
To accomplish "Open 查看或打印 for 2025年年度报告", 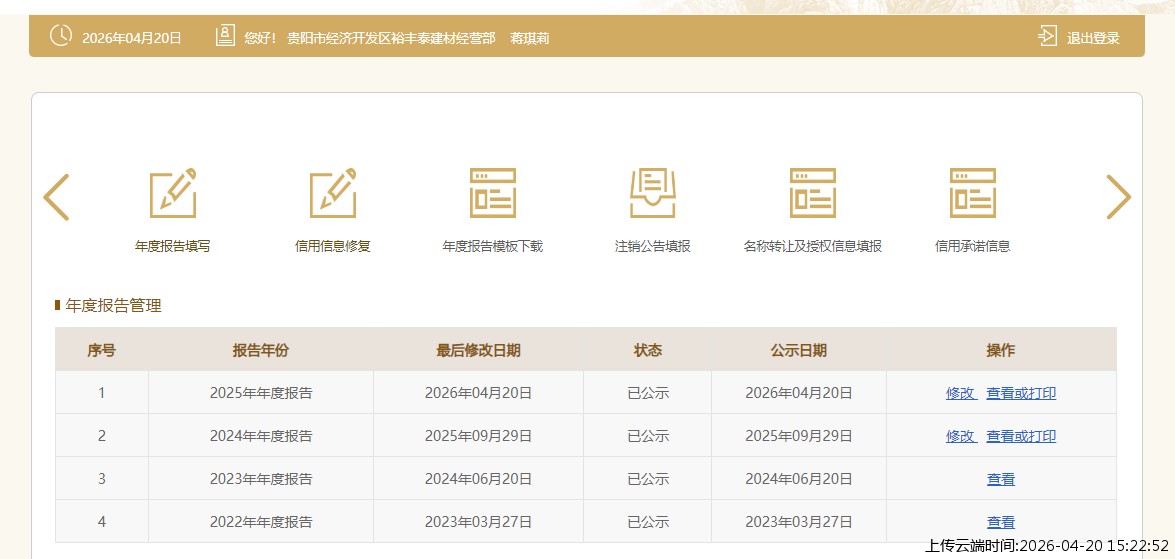I will (1021, 394).
